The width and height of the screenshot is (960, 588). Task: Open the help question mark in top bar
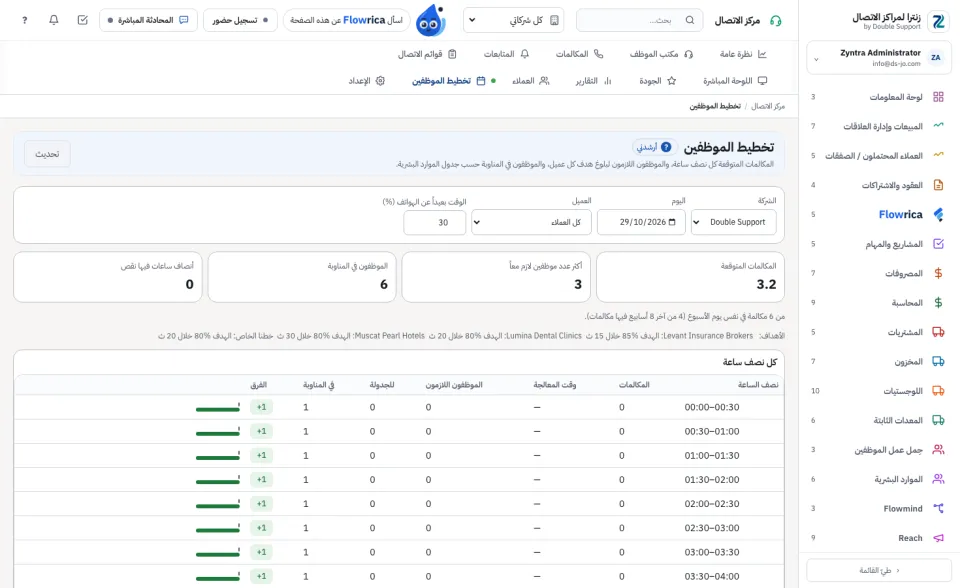point(24,20)
